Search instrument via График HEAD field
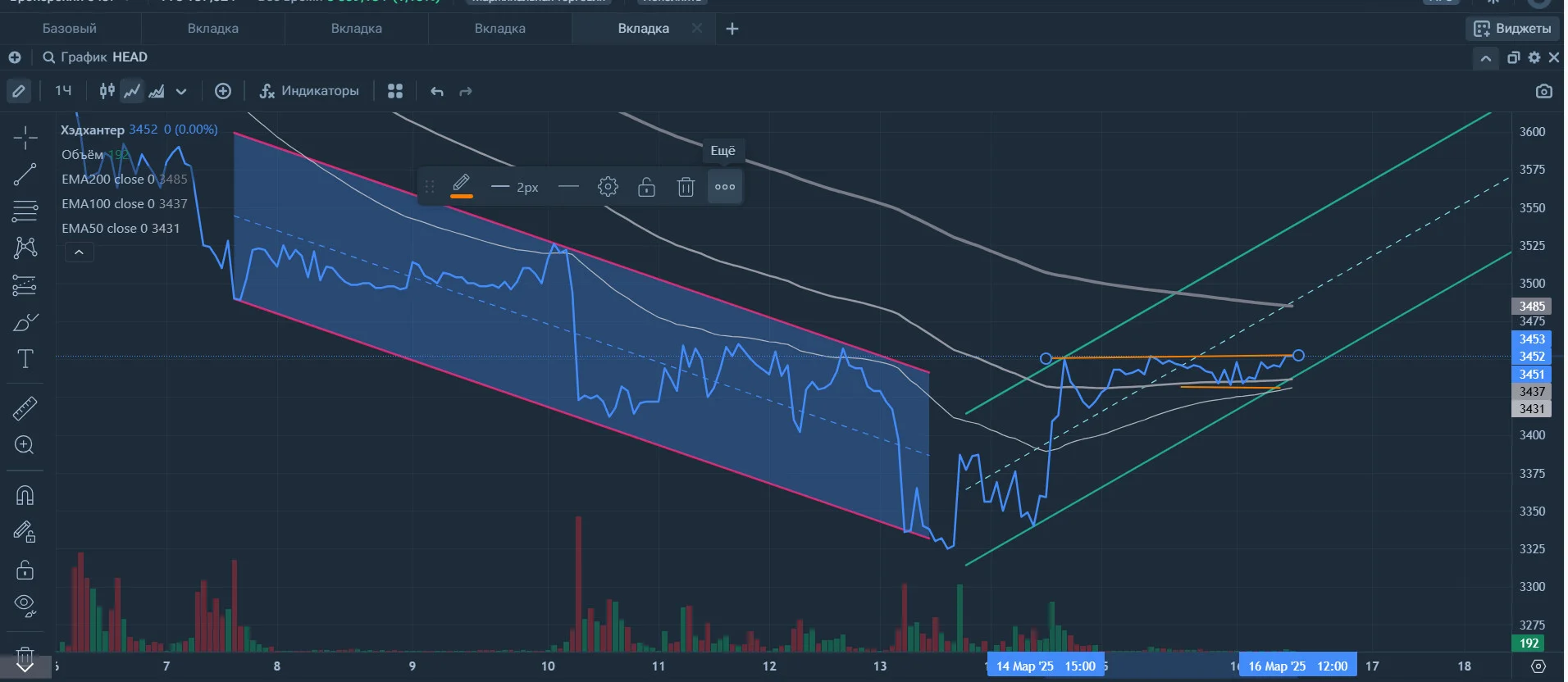Viewport: 1568px width, 682px height. pyautogui.click(x=95, y=57)
